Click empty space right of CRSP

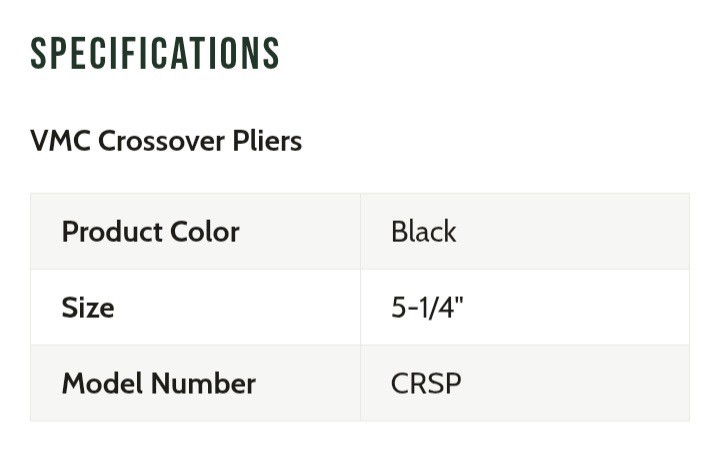click(574, 383)
